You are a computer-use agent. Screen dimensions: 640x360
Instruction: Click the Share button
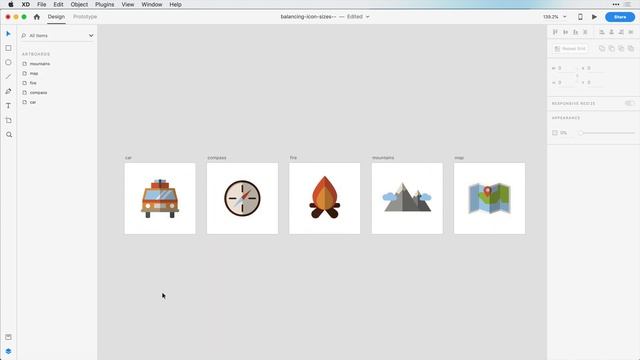point(620,17)
